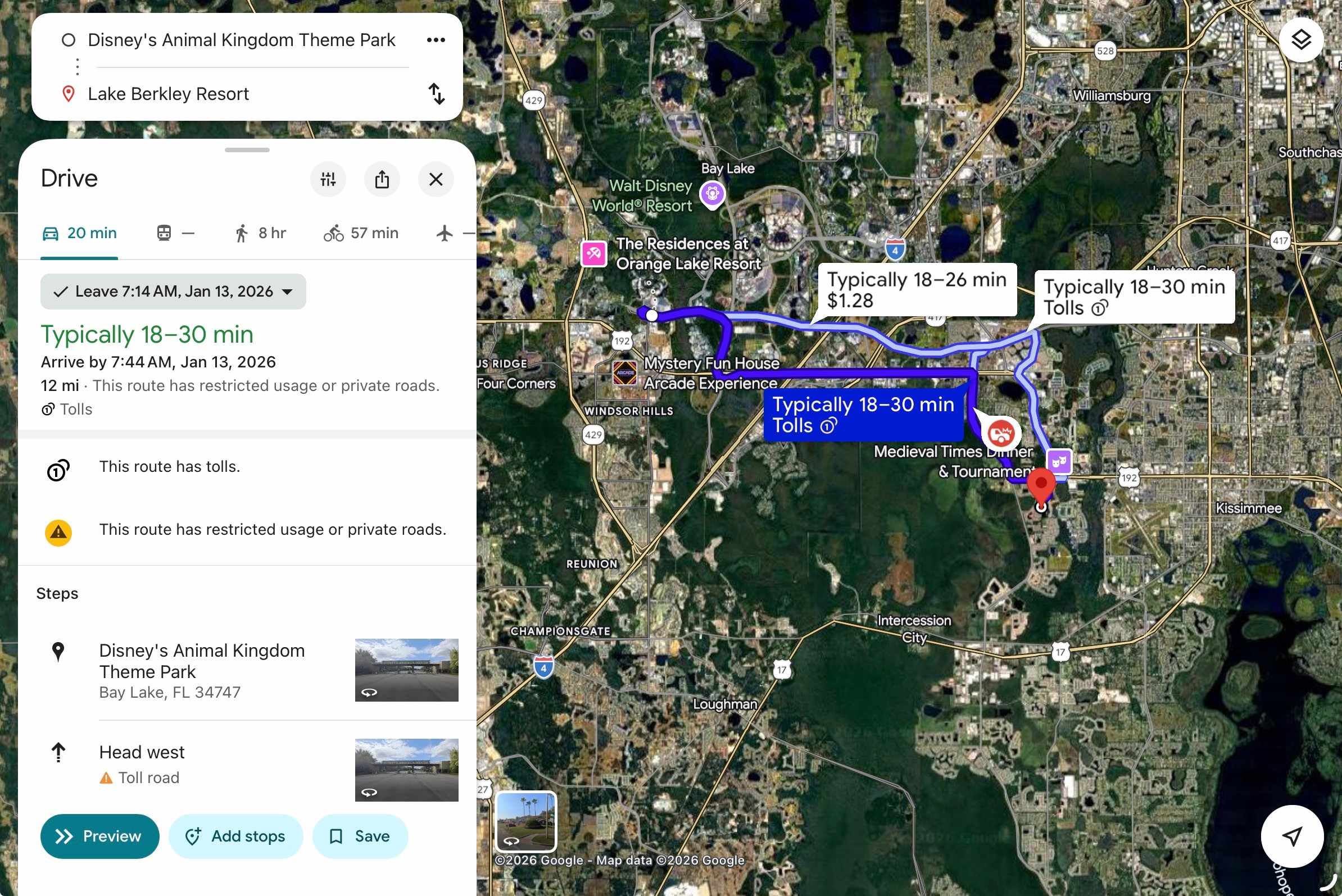
Task: Close the Drive directions panel
Action: pos(436,179)
